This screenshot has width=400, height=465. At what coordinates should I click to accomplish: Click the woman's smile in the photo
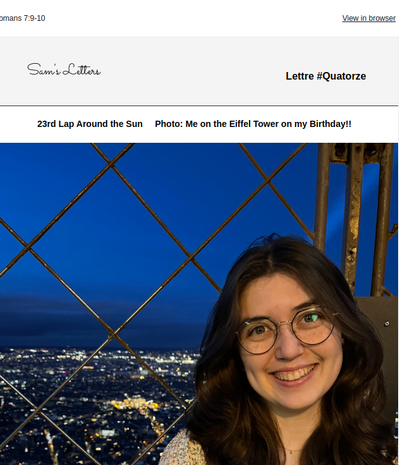point(293,373)
